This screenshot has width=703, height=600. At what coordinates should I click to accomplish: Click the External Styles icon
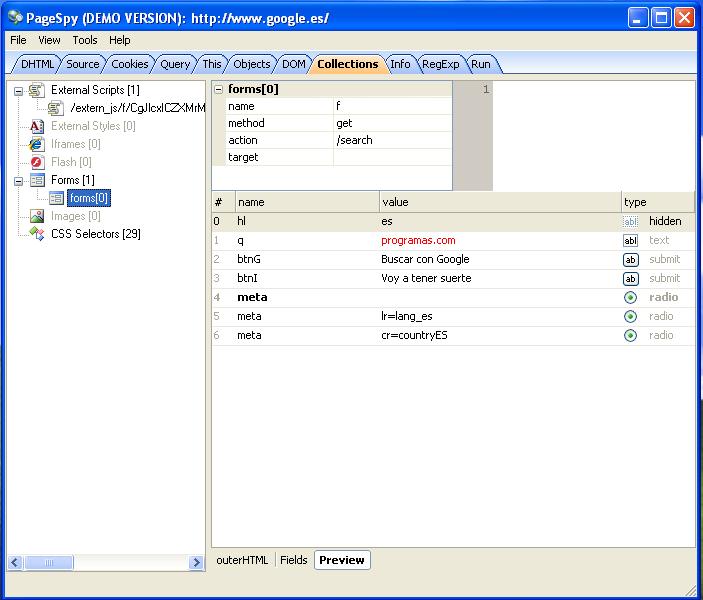point(36,126)
